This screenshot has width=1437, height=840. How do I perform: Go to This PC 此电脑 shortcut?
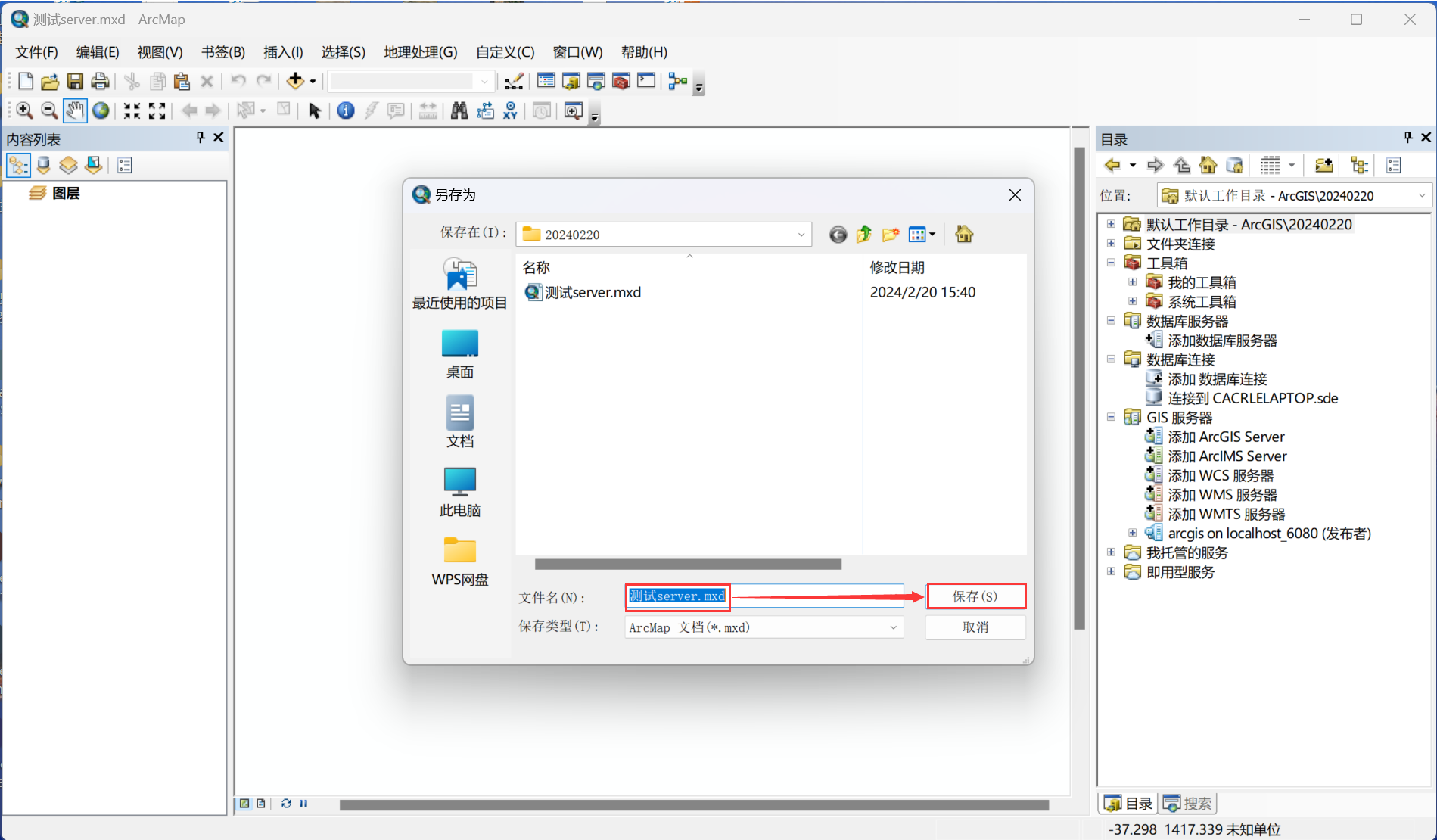click(x=459, y=493)
